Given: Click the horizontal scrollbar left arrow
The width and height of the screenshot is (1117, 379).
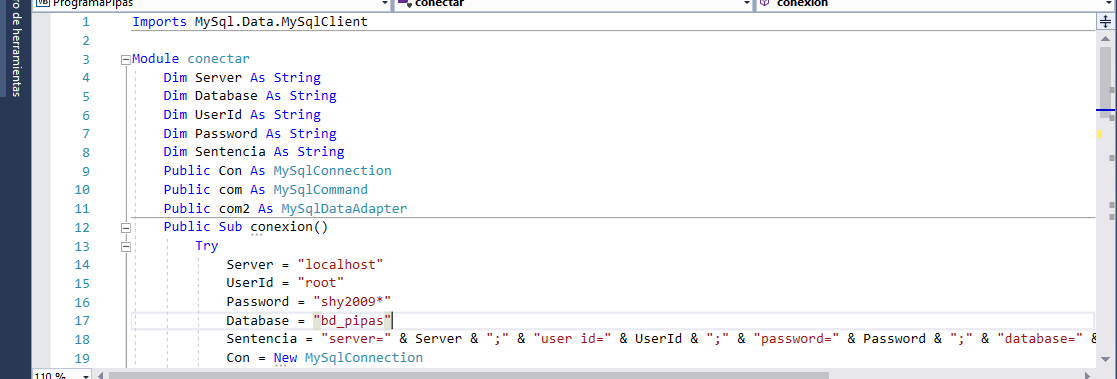Looking at the screenshot, I should pos(100,375).
